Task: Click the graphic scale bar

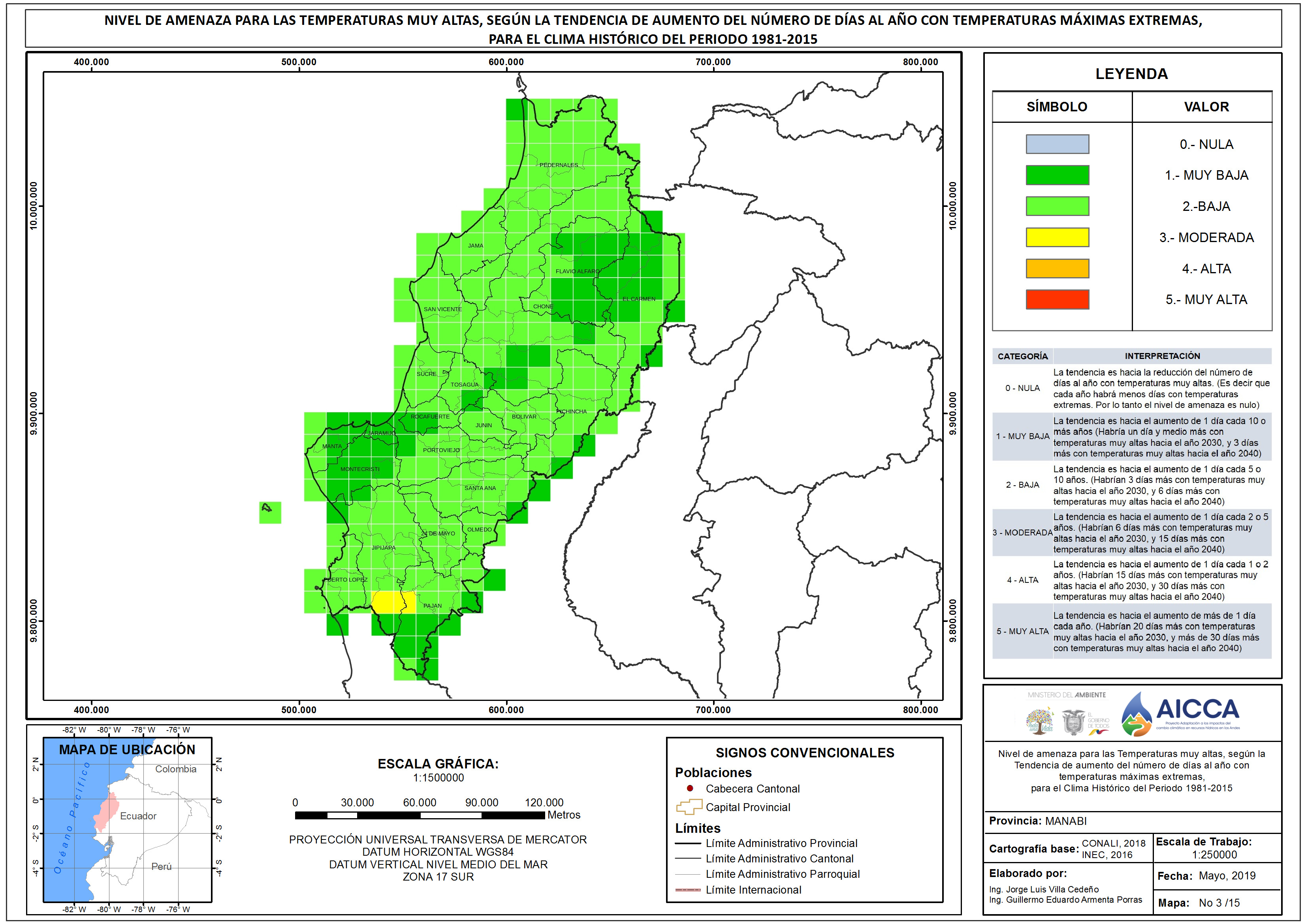Action: [x=420, y=815]
